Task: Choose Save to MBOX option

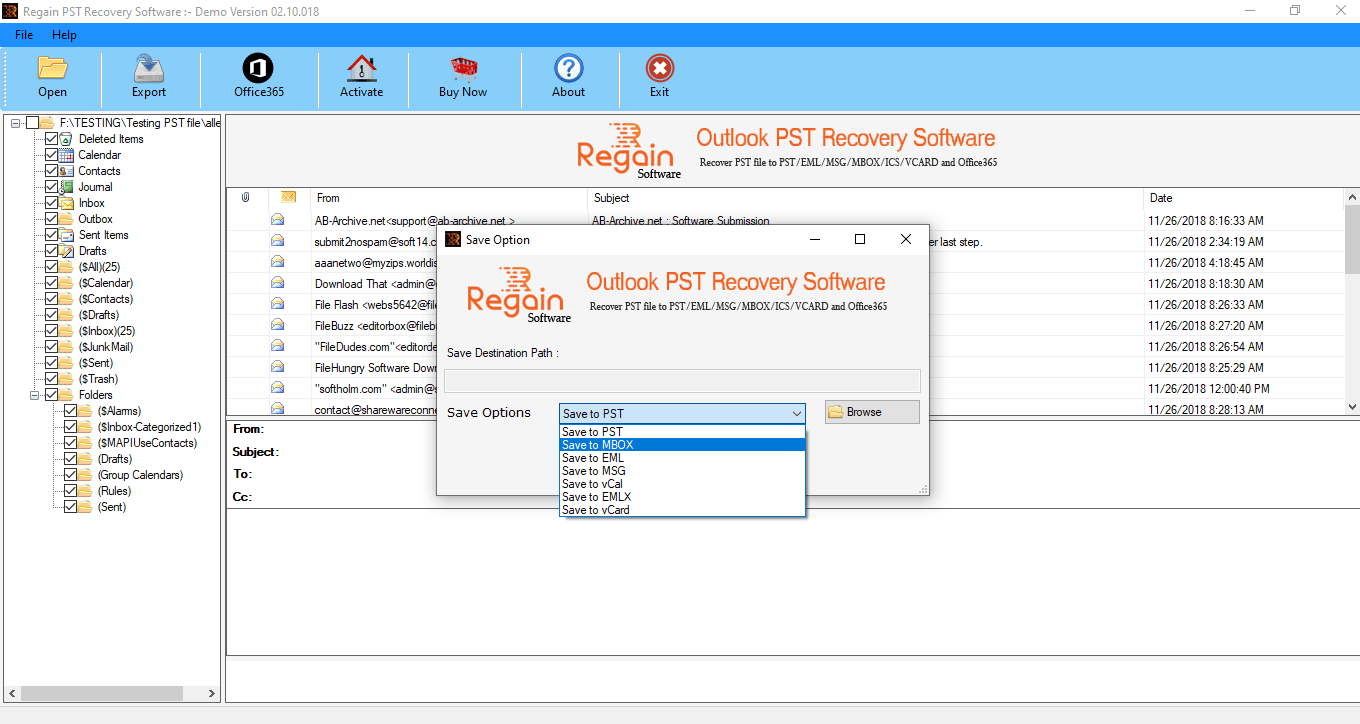Action: 682,445
